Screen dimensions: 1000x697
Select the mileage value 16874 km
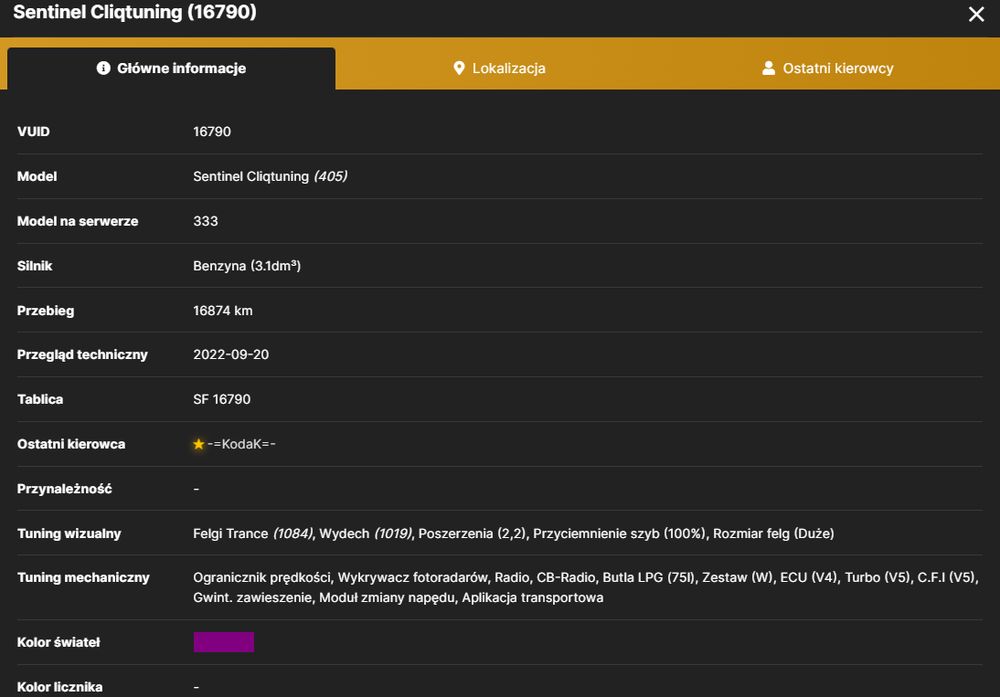coord(223,311)
